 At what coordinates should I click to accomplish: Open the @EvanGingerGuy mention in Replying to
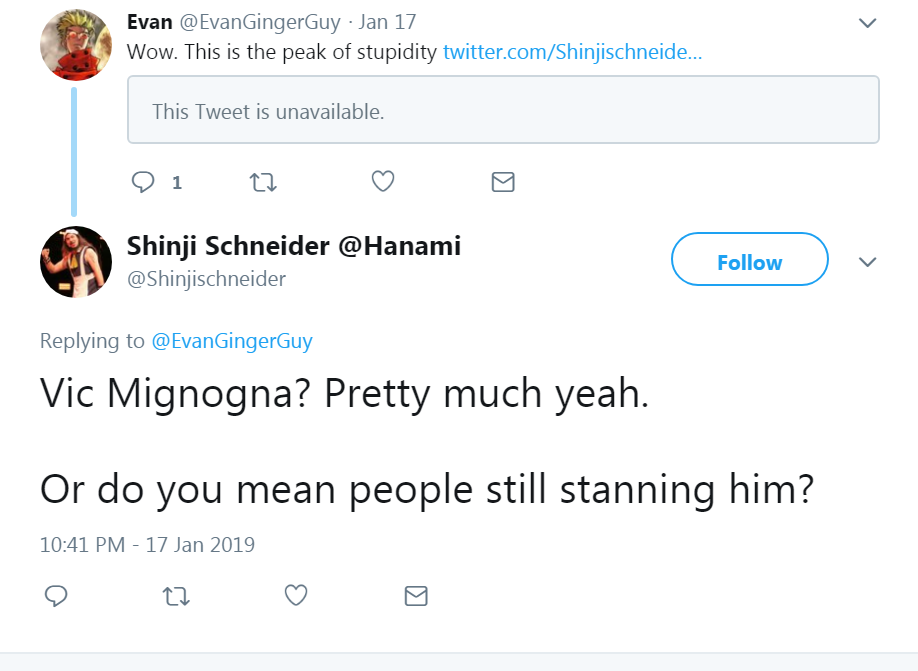click(x=232, y=341)
